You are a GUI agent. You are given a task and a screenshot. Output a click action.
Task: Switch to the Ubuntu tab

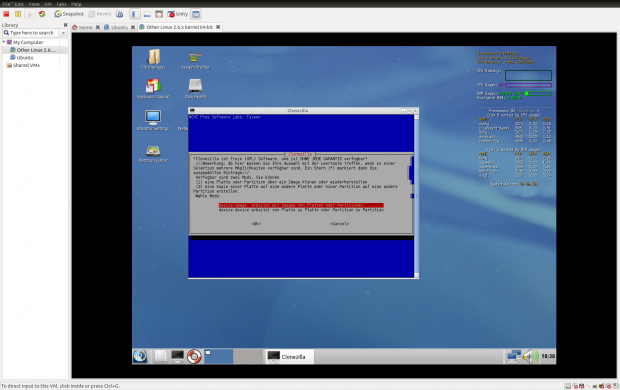tap(116, 27)
